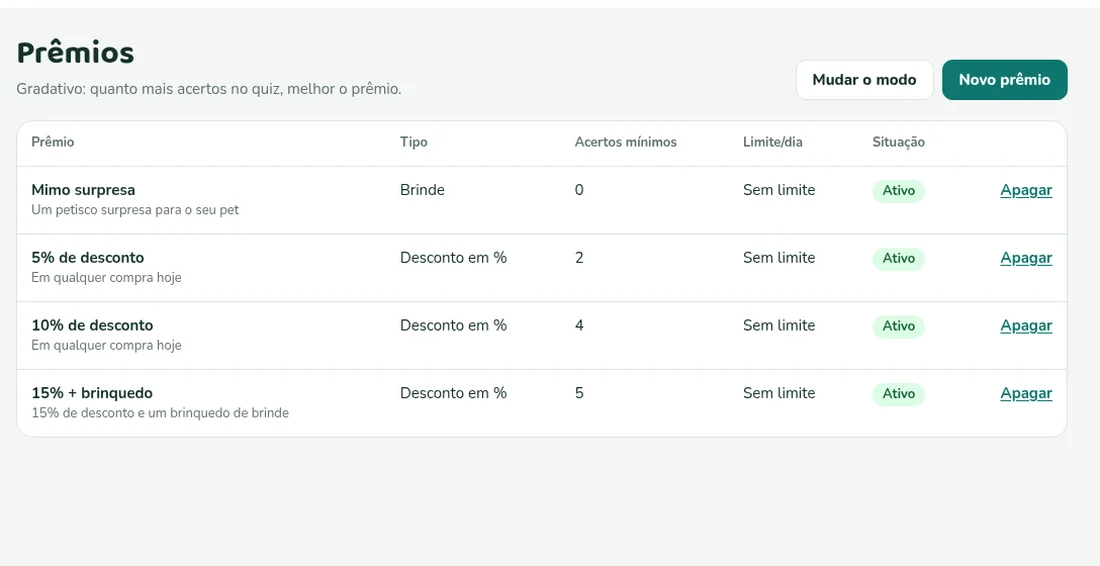Click Apagar for 5% de desconto
This screenshot has width=1100, height=566.
[1026, 258]
